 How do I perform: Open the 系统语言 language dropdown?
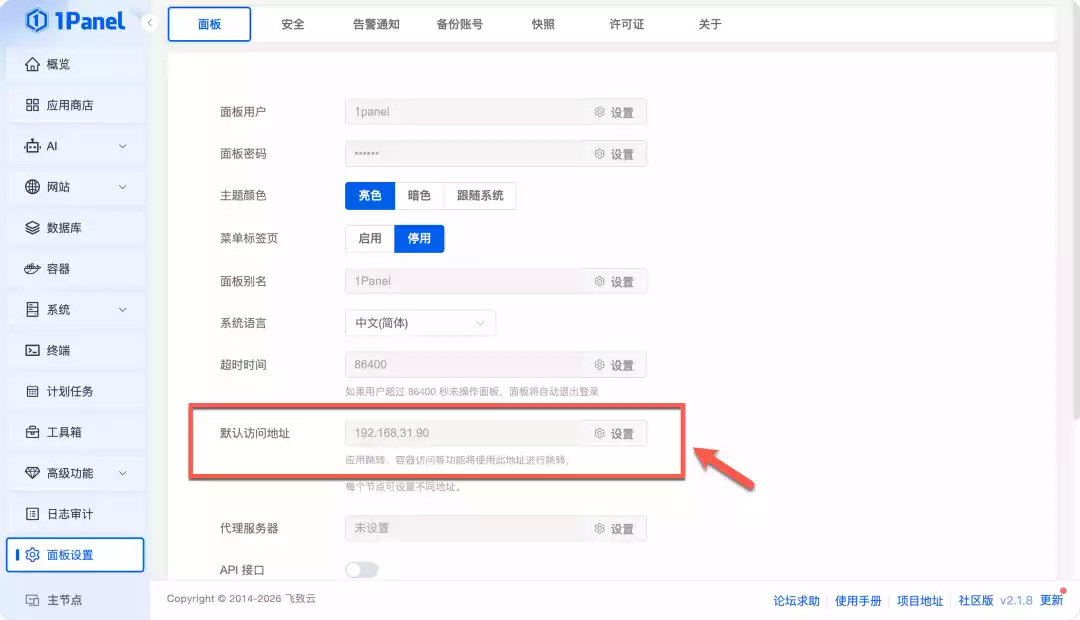[420, 322]
